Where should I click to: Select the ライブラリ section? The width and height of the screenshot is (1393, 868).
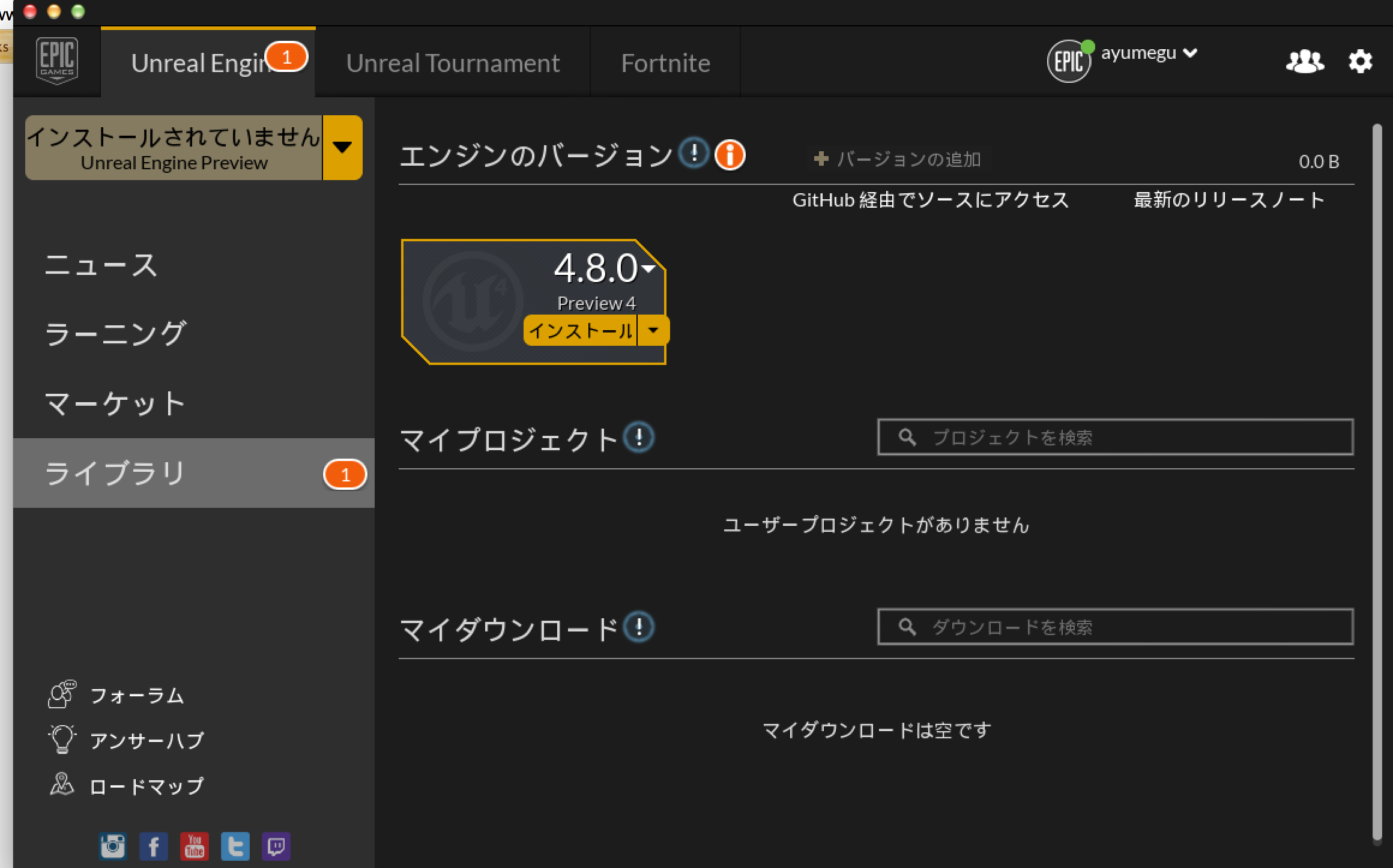194,473
